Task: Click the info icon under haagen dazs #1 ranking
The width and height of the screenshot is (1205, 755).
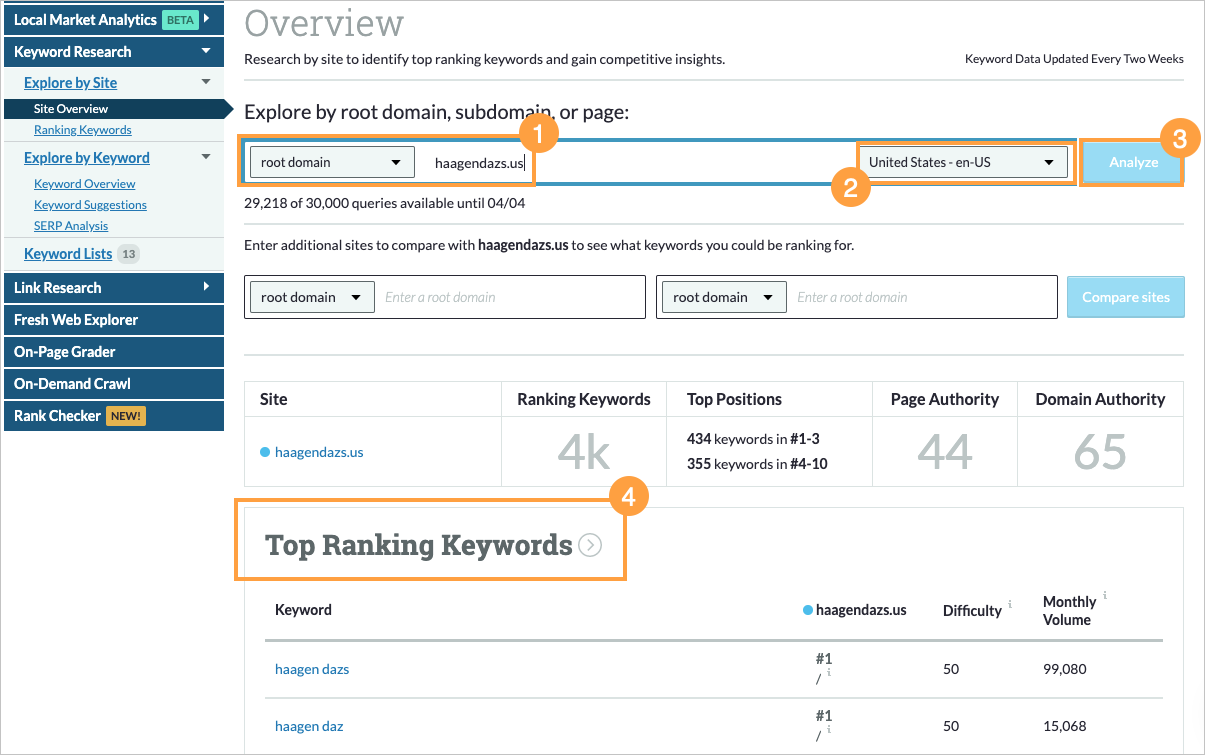Action: click(x=829, y=671)
